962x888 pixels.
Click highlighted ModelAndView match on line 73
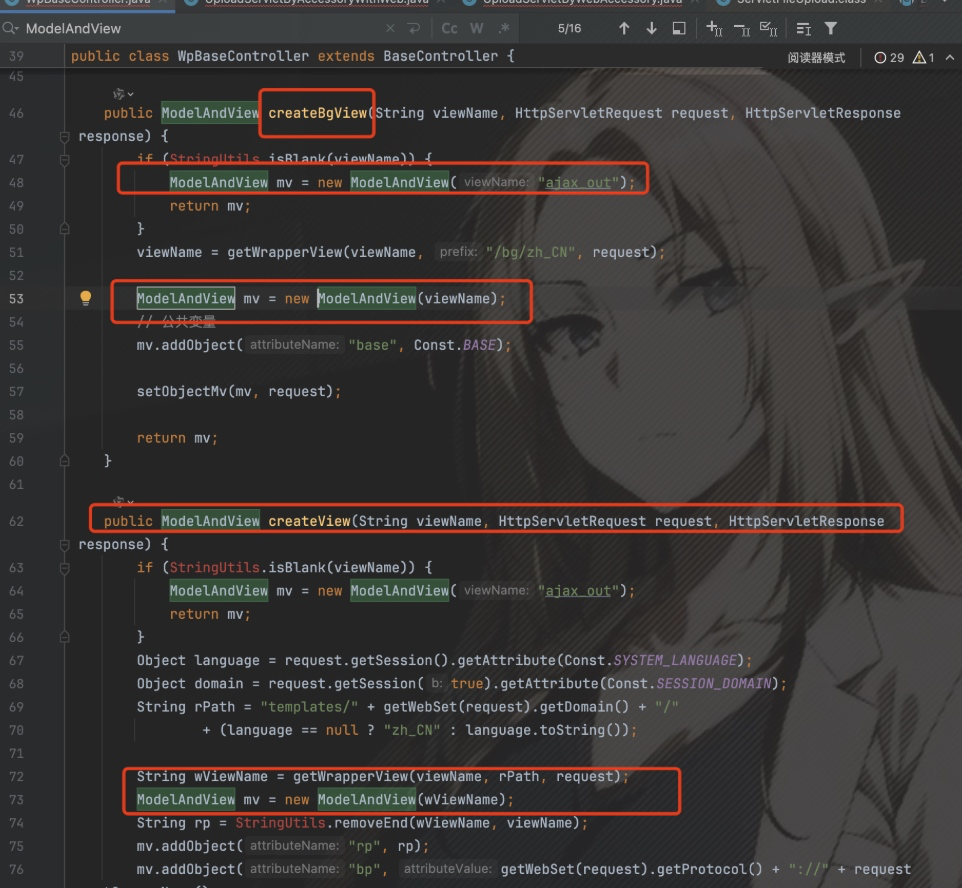[x=366, y=800]
